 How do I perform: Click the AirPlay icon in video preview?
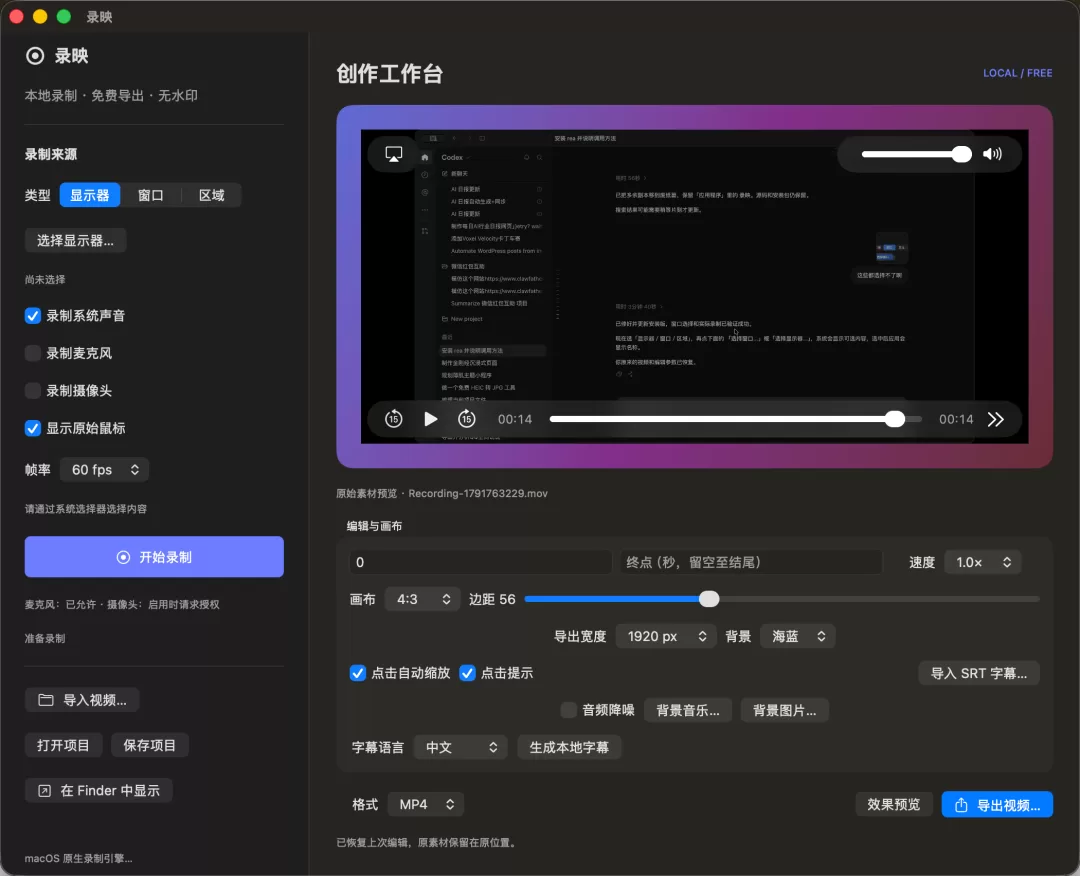click(393, 154)
